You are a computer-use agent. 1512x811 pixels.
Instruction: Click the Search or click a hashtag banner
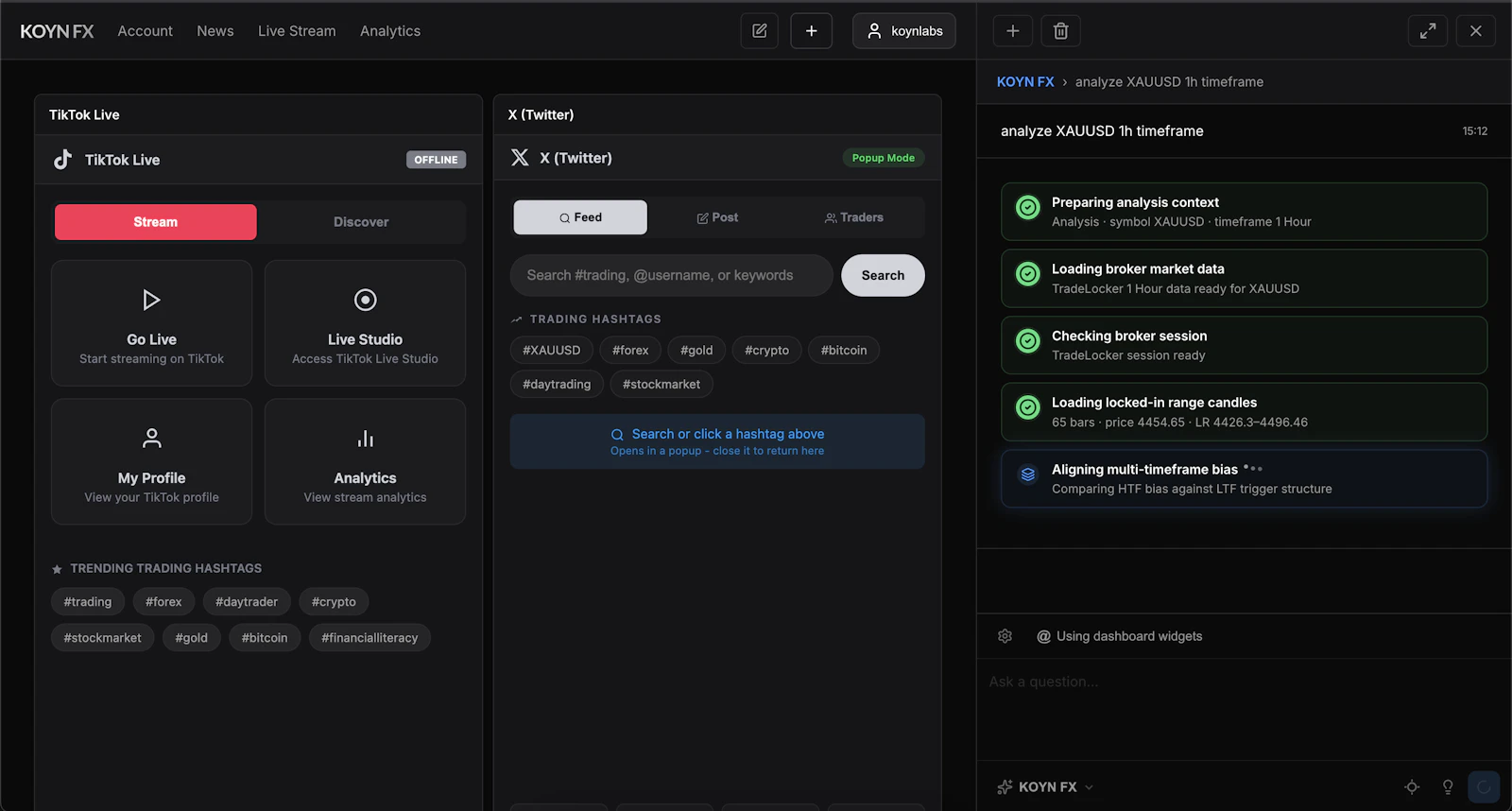pos(717,441)
